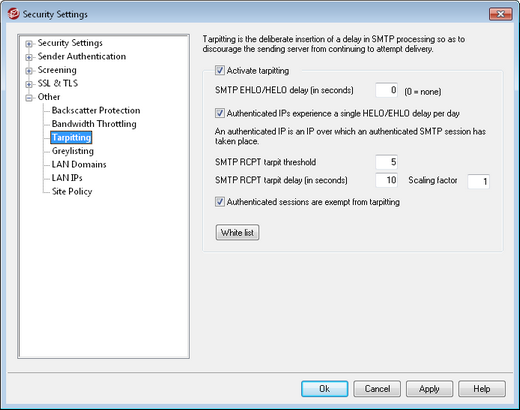Select Greylisting in the tree
This screenshot has height=410, width=520.
[73, 151]
